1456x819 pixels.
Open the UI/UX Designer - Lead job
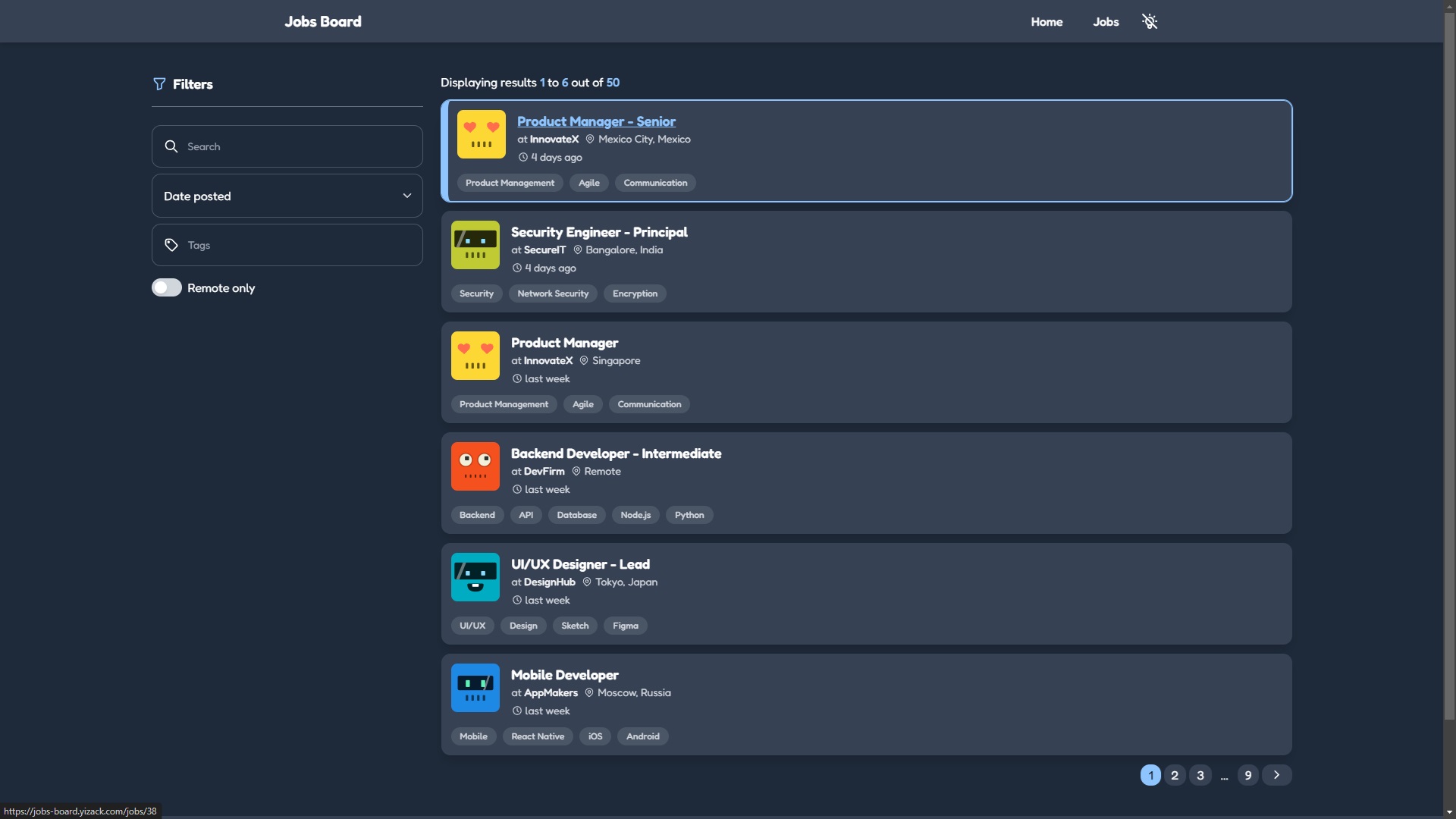click(580, 564)
